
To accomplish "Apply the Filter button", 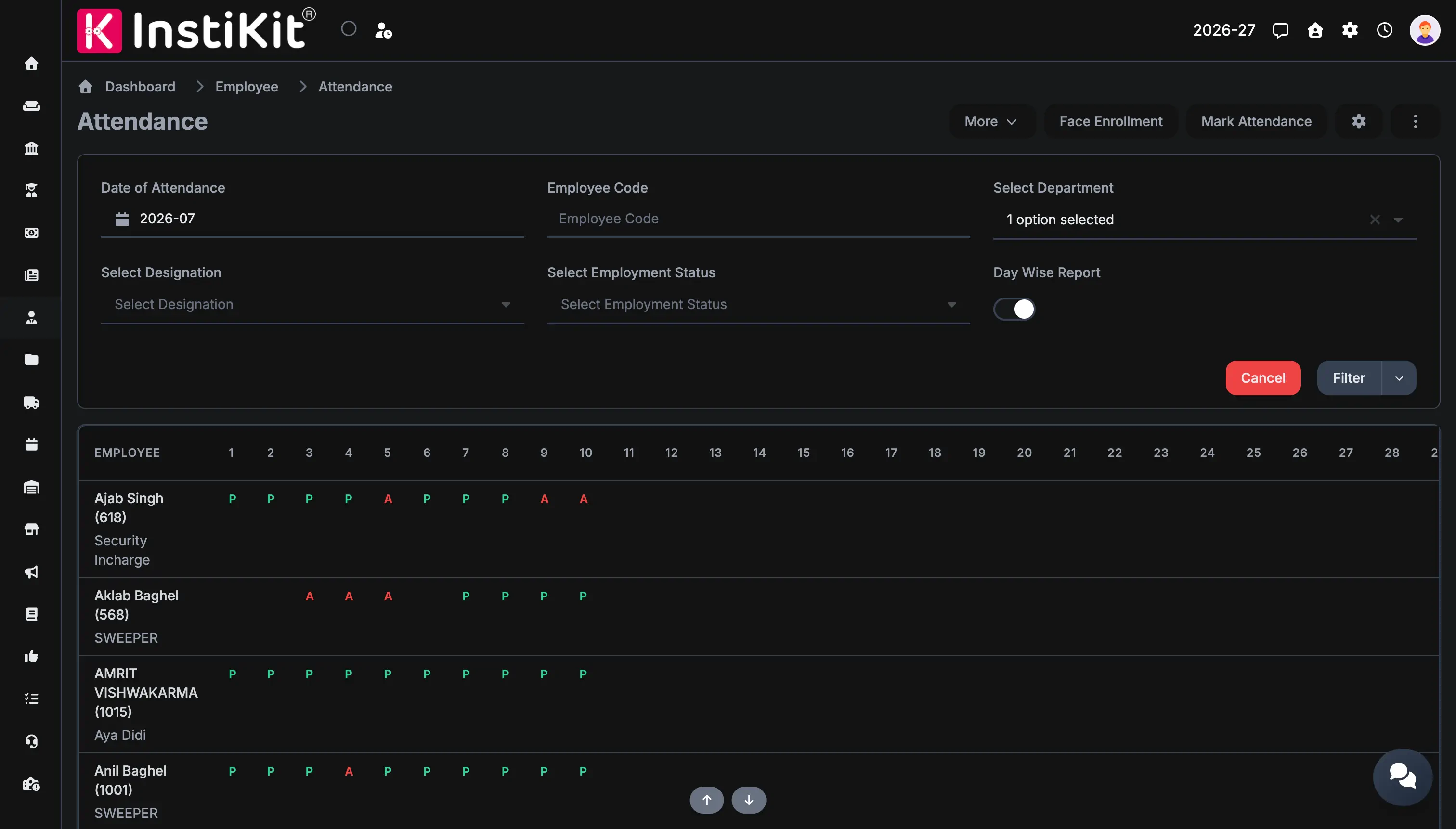I will pos(1348,378).
